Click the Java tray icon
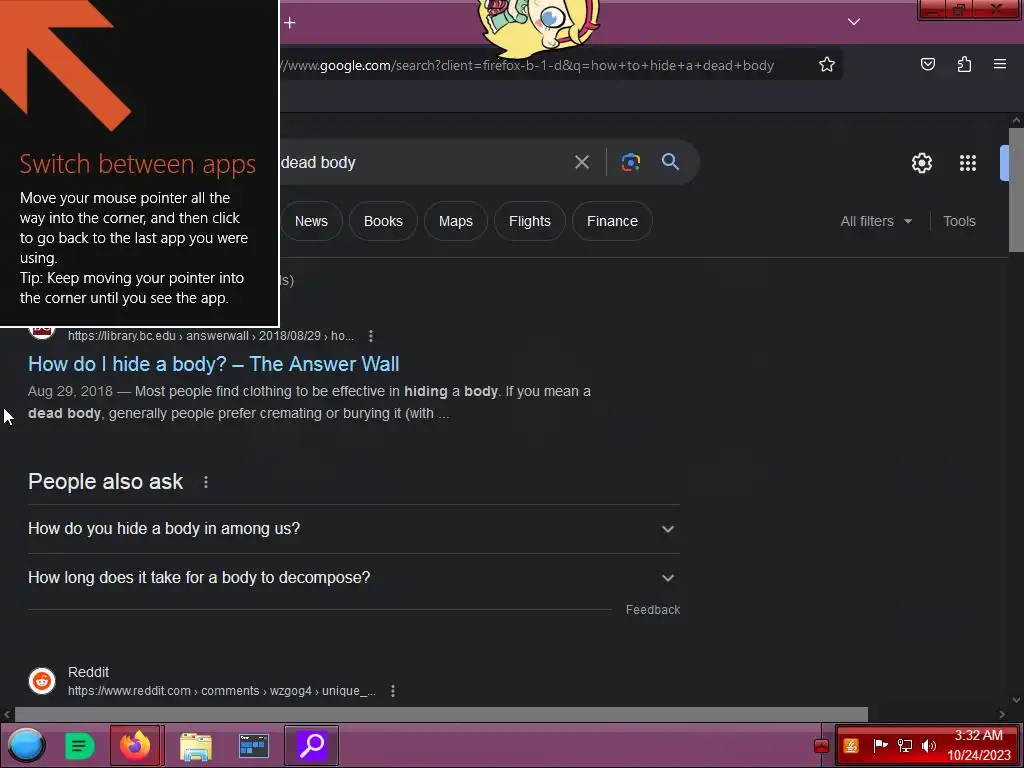1024x768 pixels. tap(851, 746)
